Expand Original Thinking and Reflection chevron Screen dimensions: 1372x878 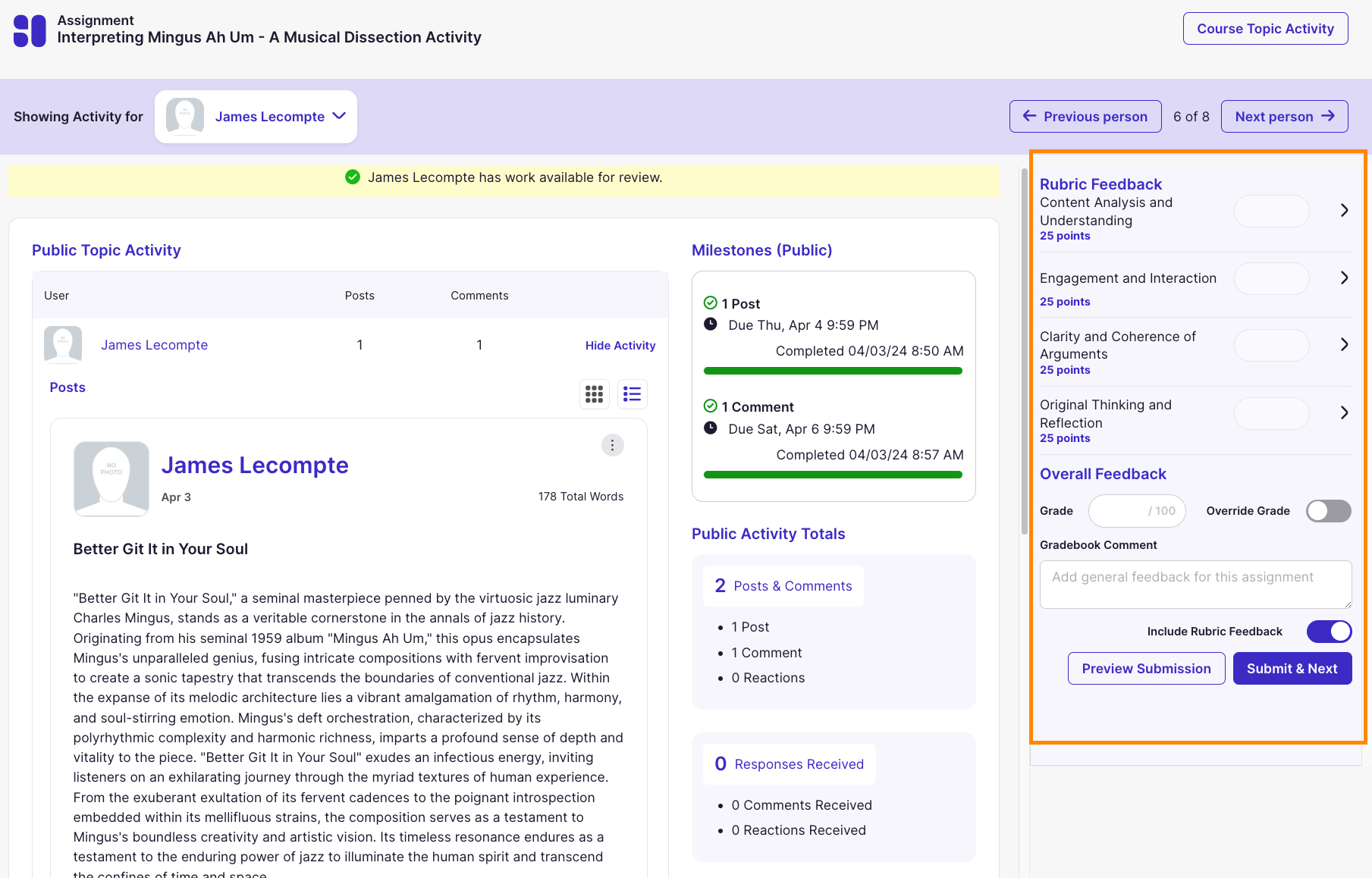pyautogui.click(x=1344, y=413)
